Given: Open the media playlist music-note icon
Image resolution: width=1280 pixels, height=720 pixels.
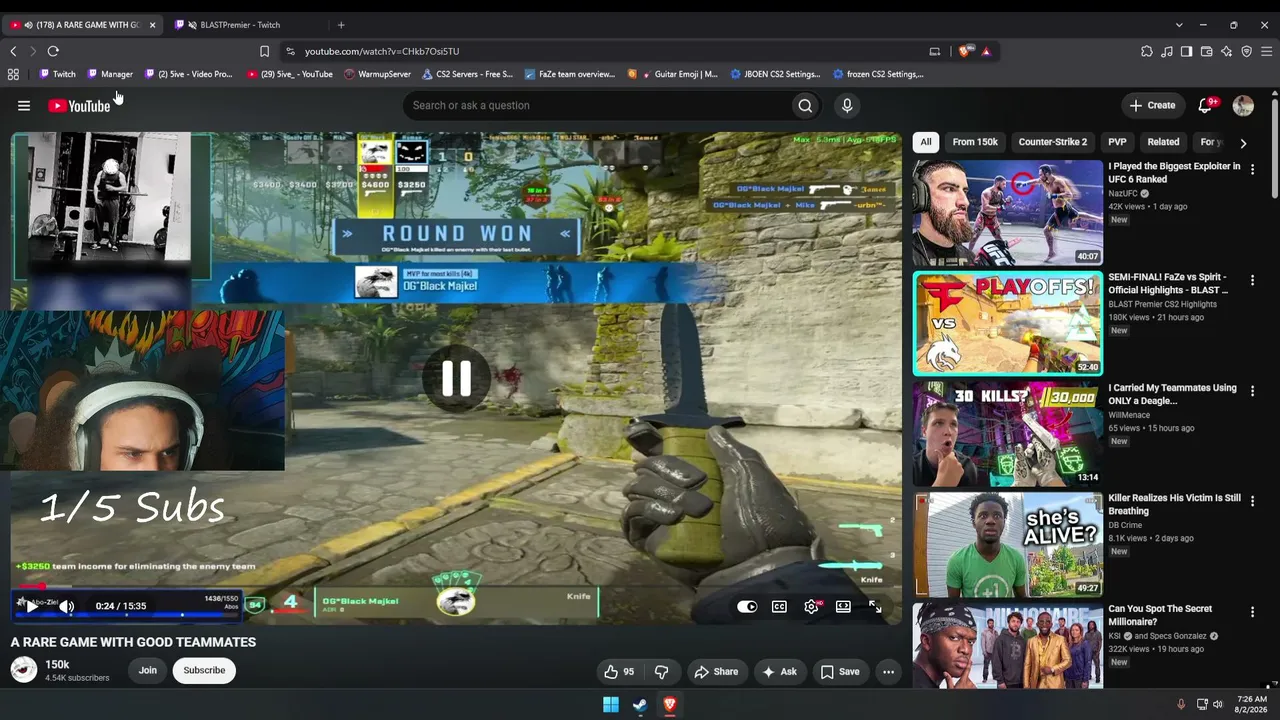Looking at the screenshot, I should pos(1167,51).
